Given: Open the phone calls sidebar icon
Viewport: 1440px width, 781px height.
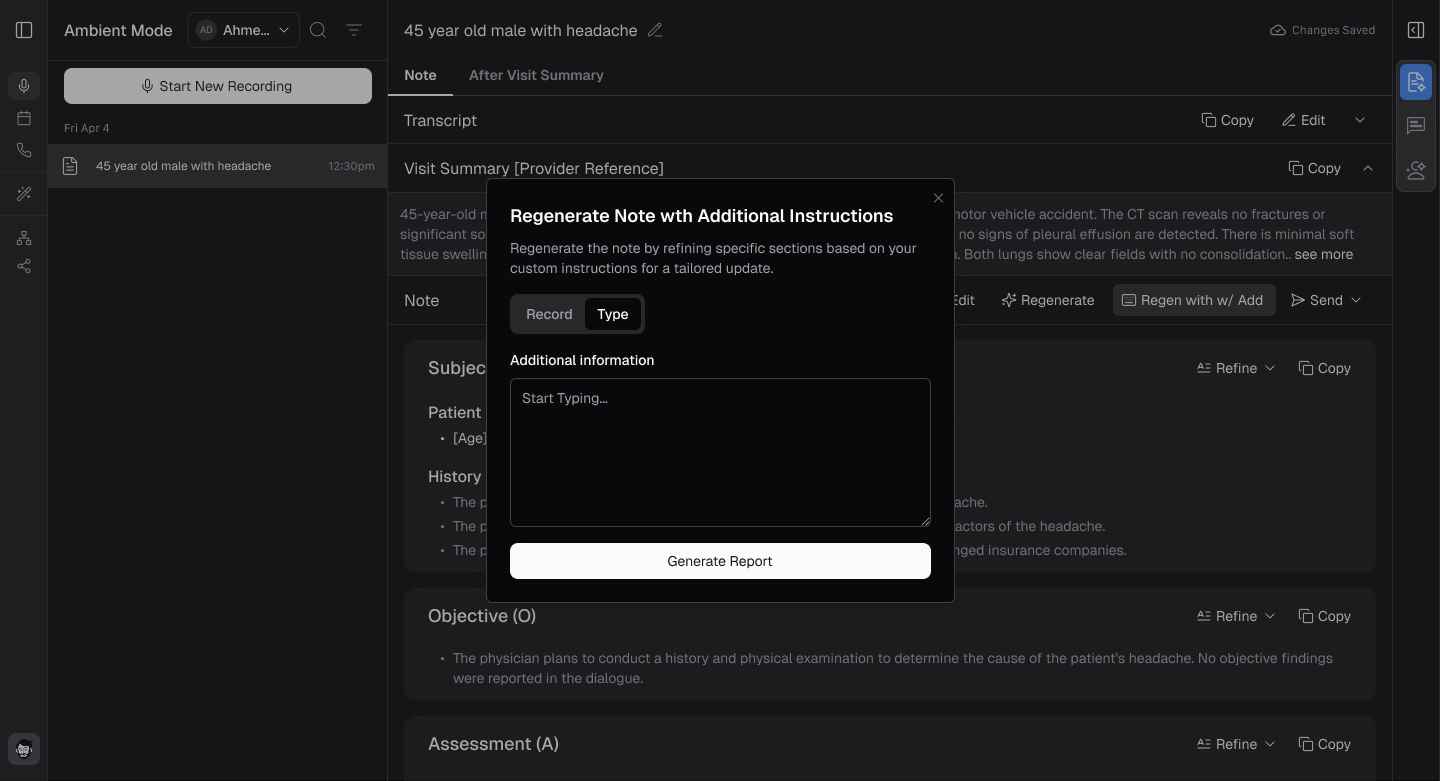Looking at the screenshot, I should (24, 150).
